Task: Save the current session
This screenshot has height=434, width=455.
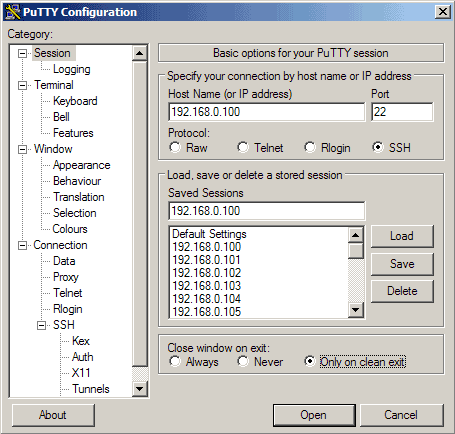Action: click(x=402, y=264)
